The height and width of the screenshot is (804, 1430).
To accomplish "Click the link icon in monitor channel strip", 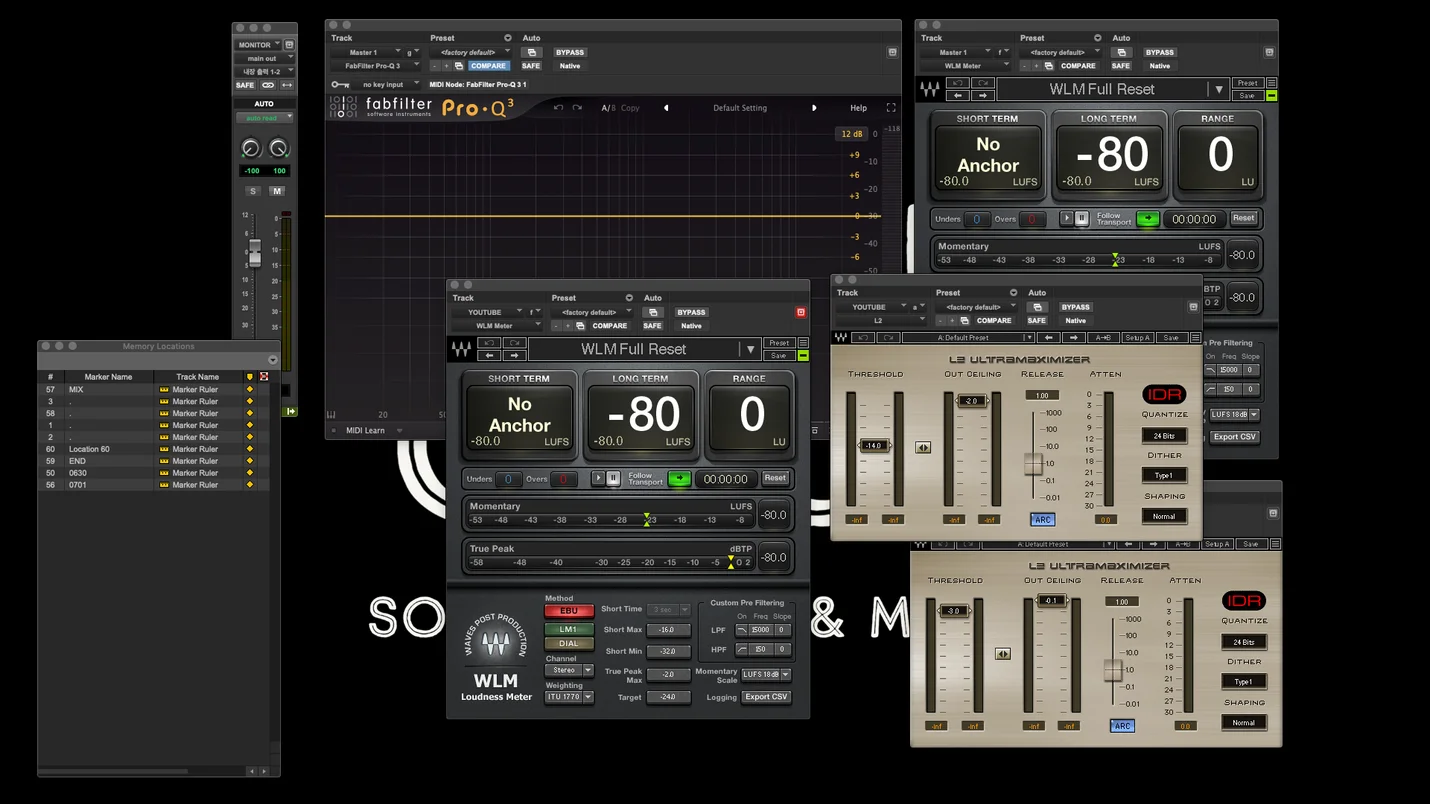I will 268,86.
